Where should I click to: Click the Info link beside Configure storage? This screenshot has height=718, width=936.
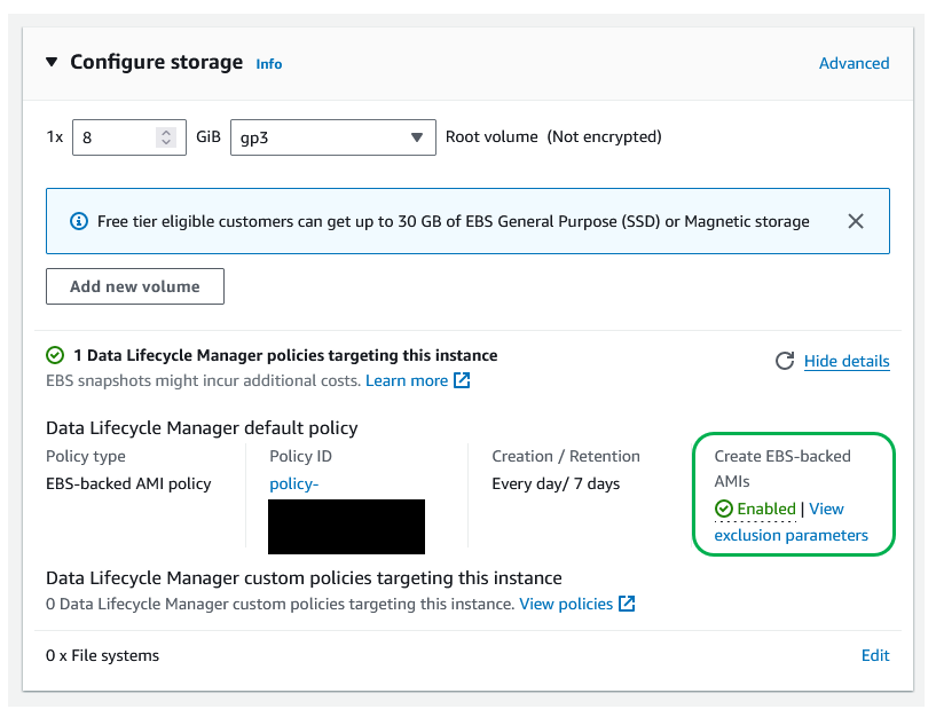tap(268, 63)
